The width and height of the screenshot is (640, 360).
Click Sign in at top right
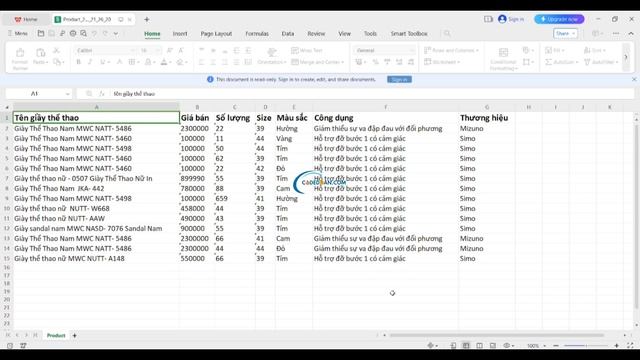coord(511,19)
